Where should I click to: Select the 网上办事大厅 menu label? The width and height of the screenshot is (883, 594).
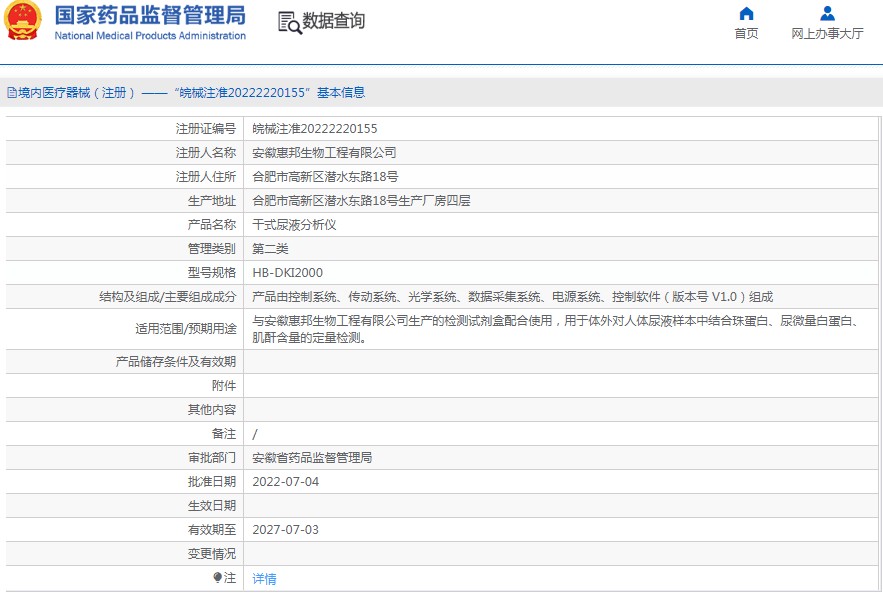pos(827,33)
